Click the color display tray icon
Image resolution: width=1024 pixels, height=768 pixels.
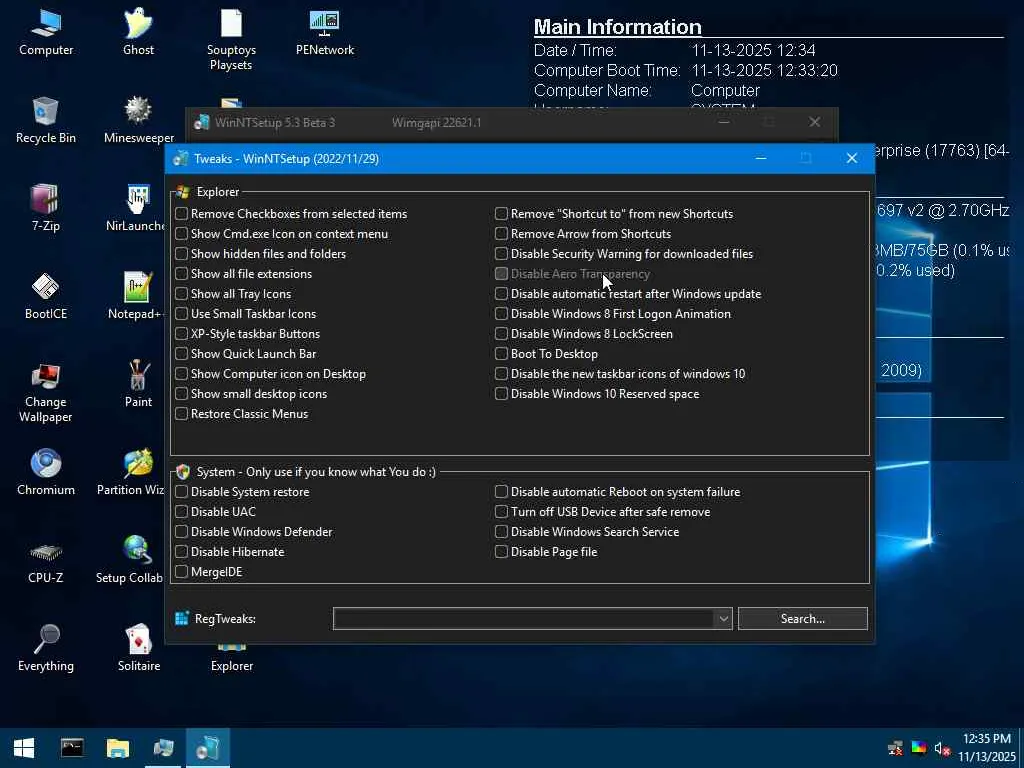click(919, 748)
